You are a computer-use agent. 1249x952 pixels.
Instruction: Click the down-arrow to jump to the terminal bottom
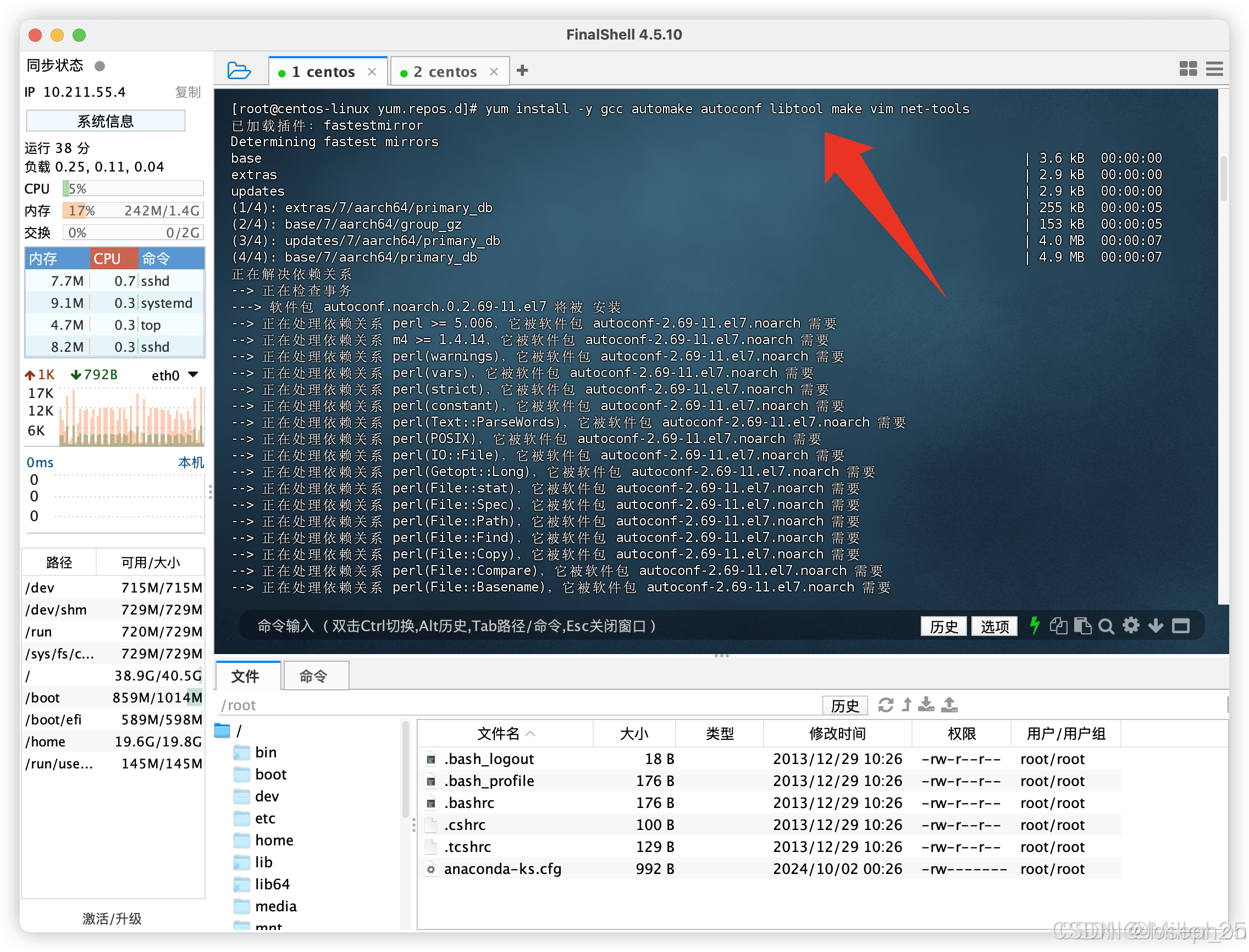pyautogui.click(x=1156, y=626)
